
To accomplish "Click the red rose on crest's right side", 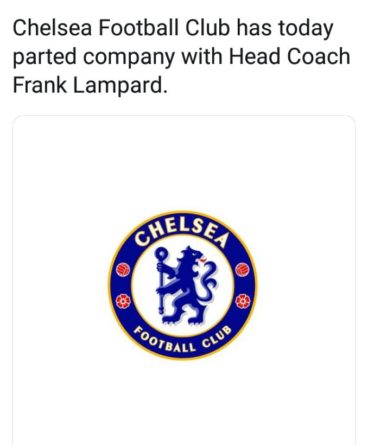I will tap(242, 301).
